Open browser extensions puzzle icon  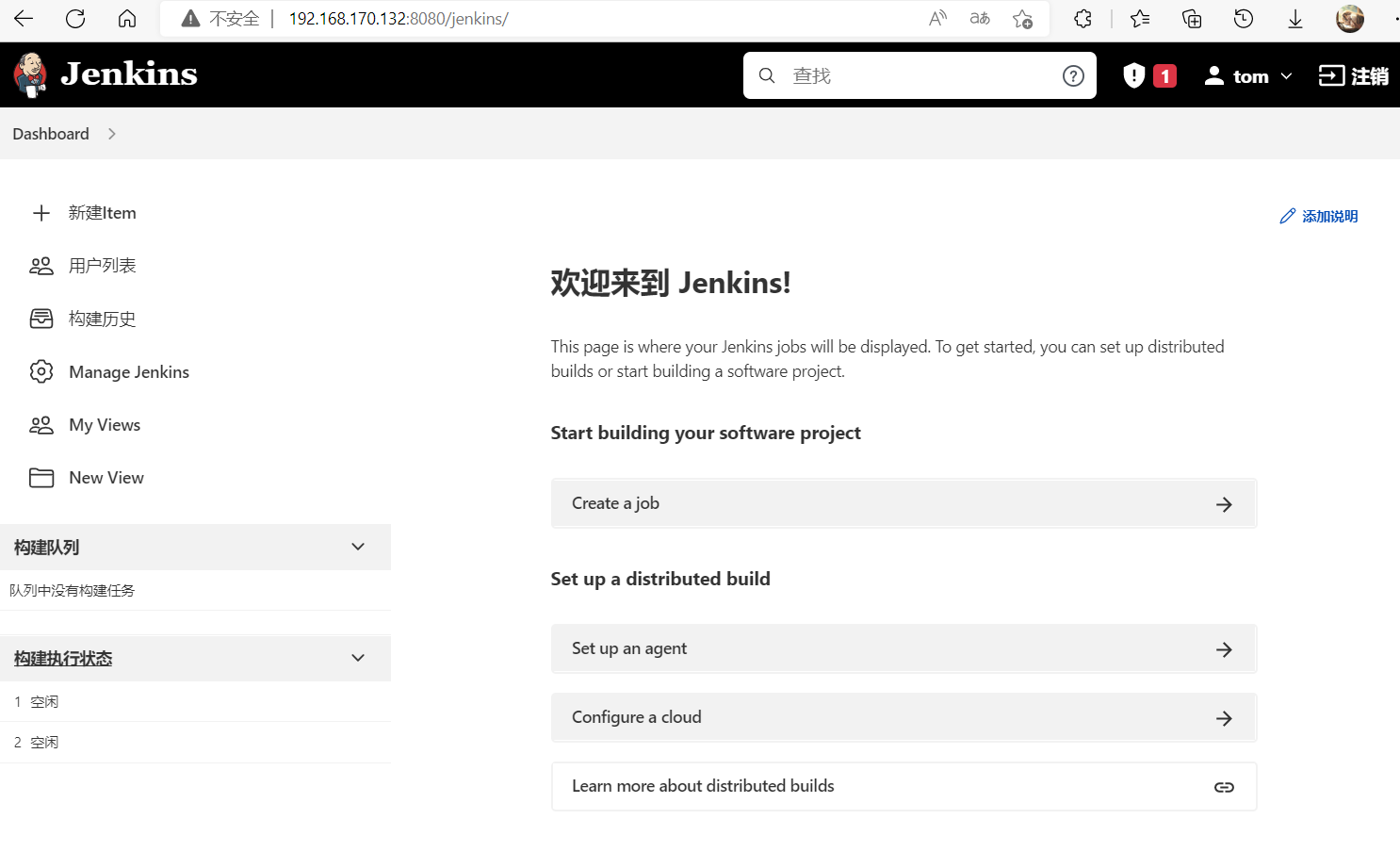point(1083,19)
